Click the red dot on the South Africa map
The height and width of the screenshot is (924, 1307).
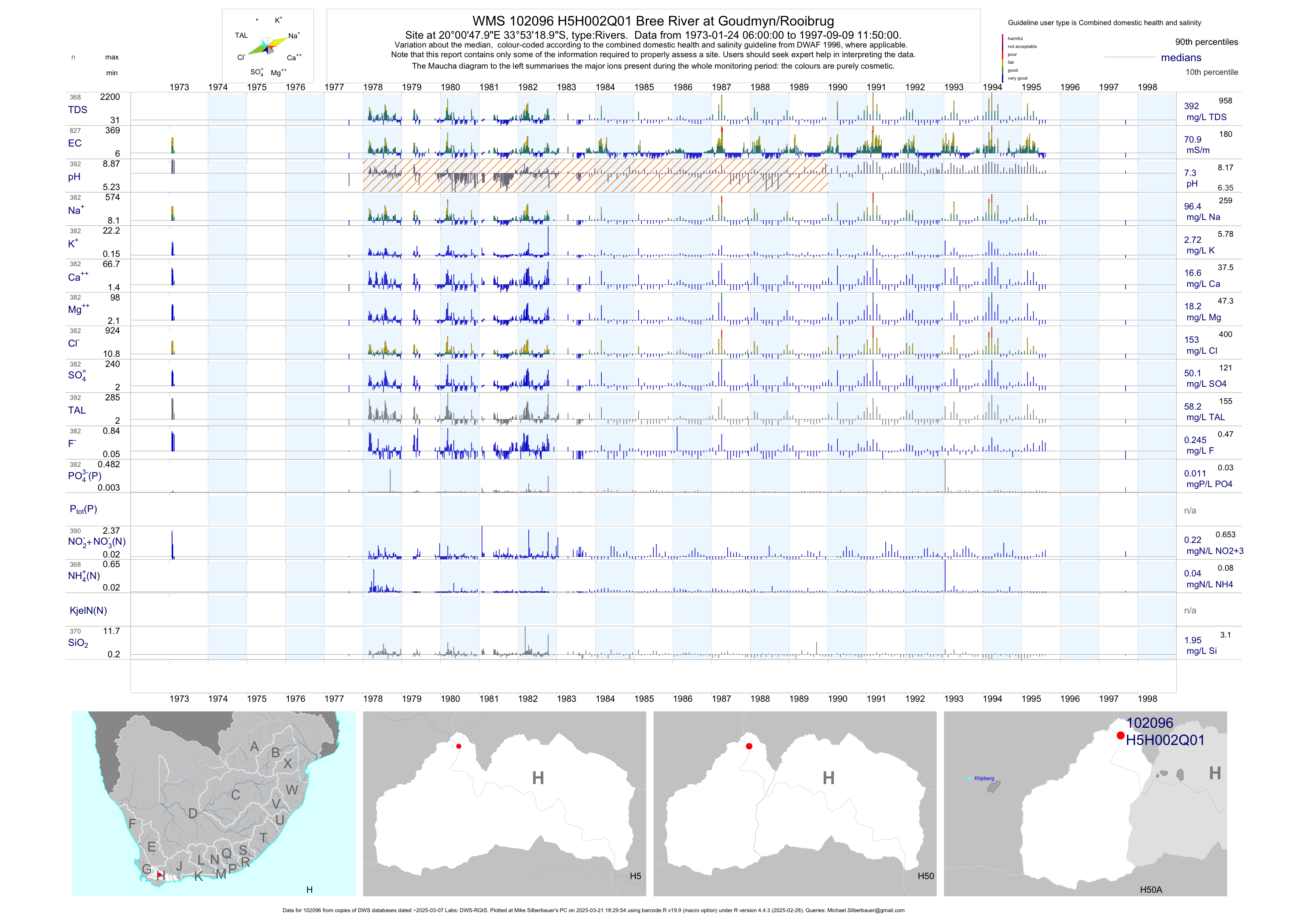[160, 875]
